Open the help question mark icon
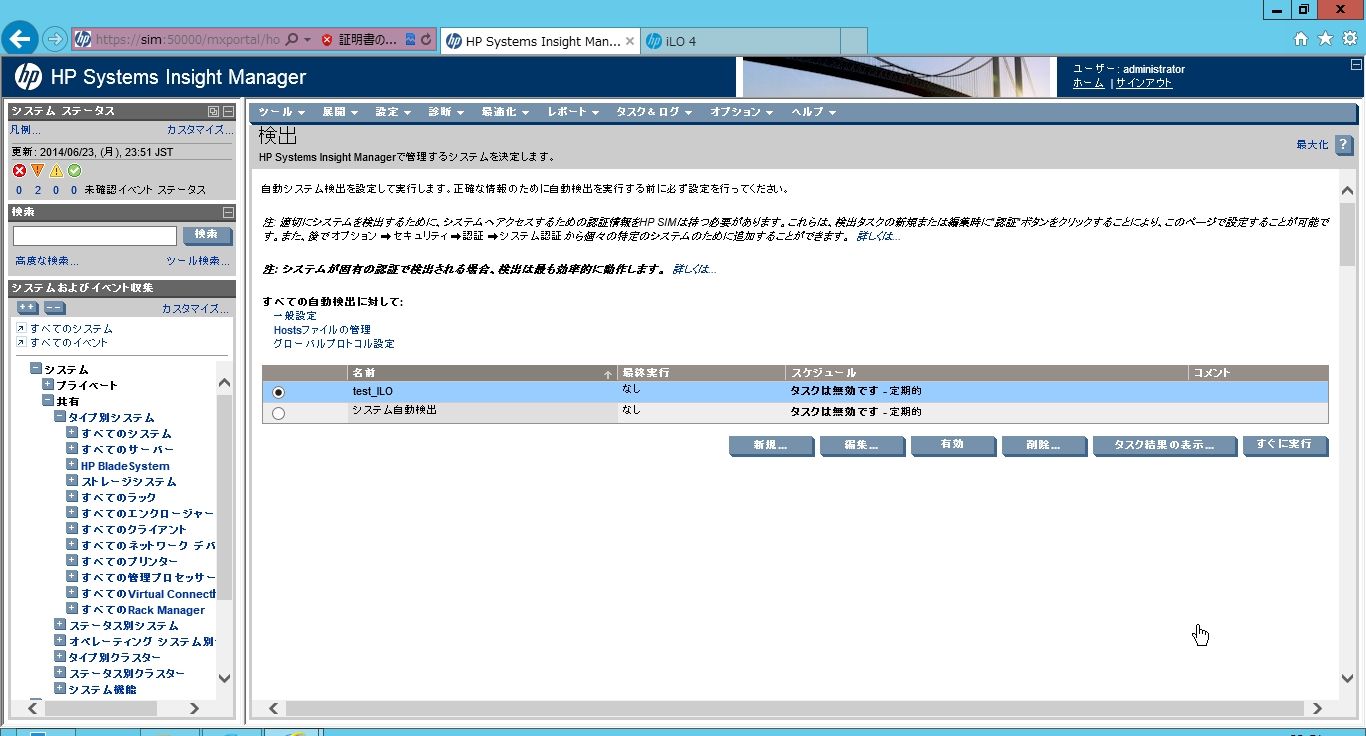Viewport: 1366px width, 736px height. tap(1345, 145)
